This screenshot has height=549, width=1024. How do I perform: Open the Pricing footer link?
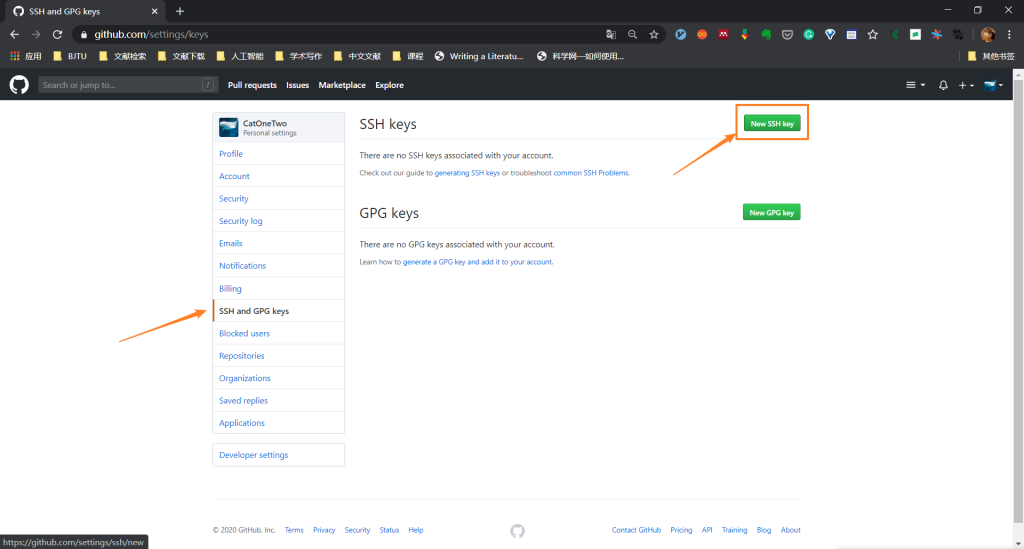[x=681, y=530]
